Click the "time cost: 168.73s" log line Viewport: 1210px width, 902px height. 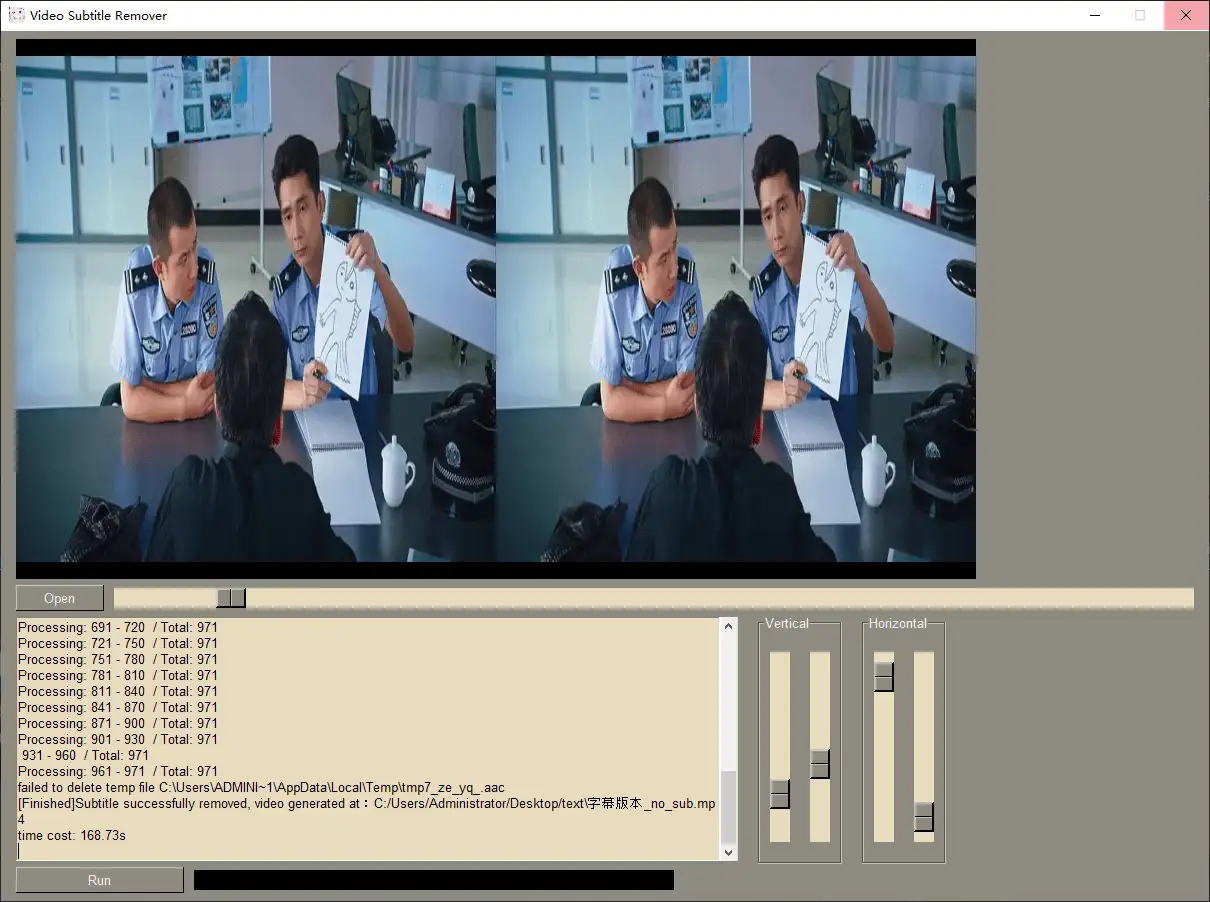tap(72, 836)
